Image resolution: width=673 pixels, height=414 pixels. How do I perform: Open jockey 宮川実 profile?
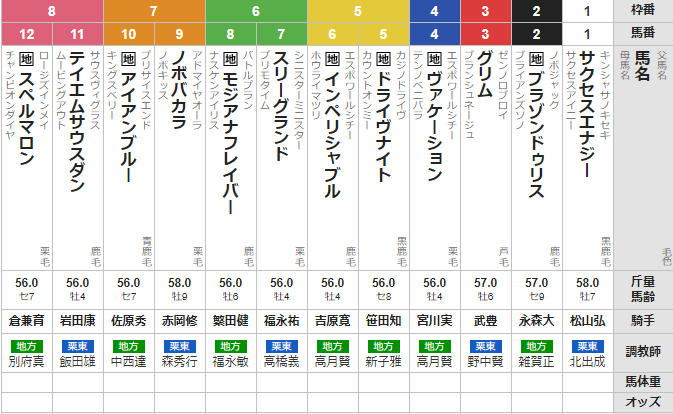pyautogui.click(x=434, y=321)
